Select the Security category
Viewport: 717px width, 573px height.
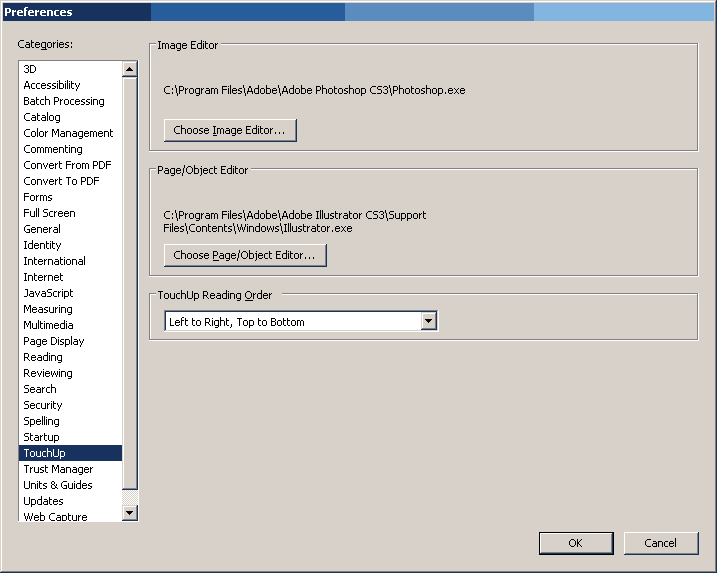pyautogui.click(x=70, y=405)
